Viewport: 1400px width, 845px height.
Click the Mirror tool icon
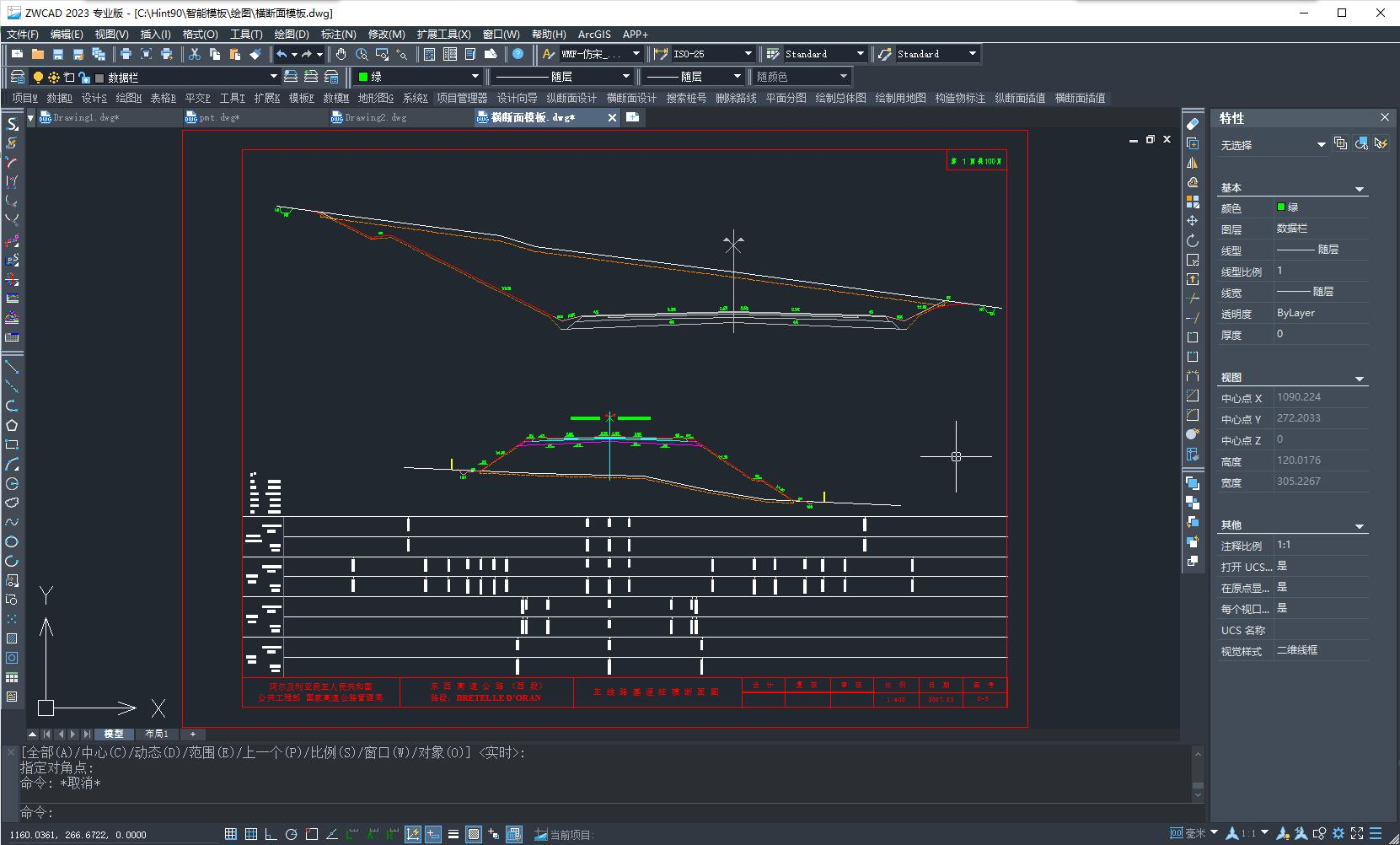1192,163
